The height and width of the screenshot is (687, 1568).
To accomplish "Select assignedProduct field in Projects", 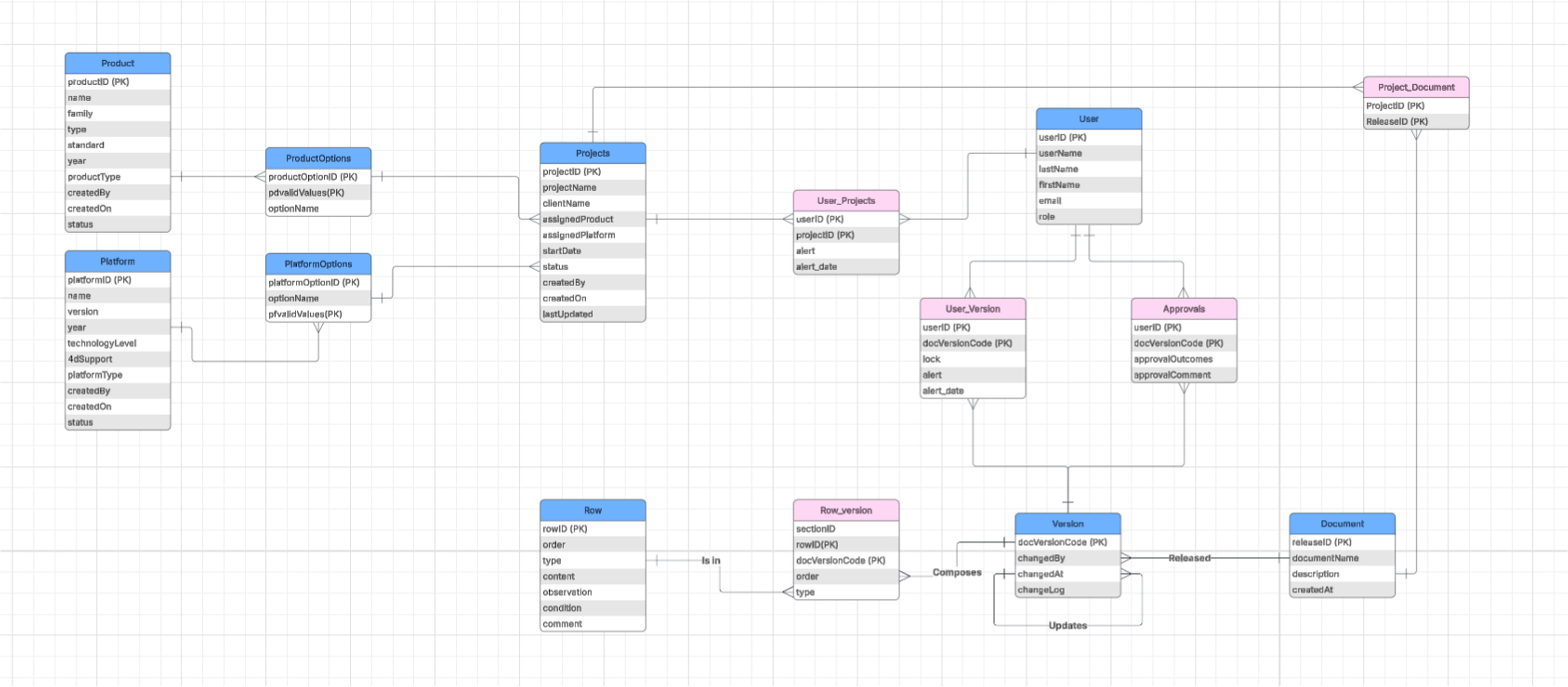I will (x=578, y=219).
